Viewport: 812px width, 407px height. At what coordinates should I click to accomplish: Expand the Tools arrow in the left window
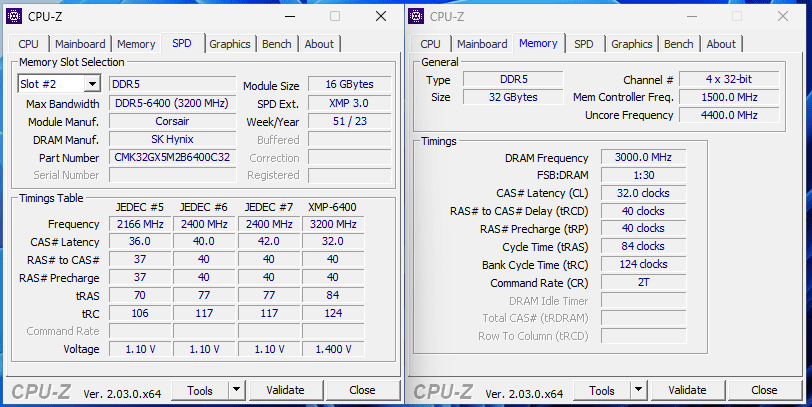pyautogui.click(x=236, y=390)
